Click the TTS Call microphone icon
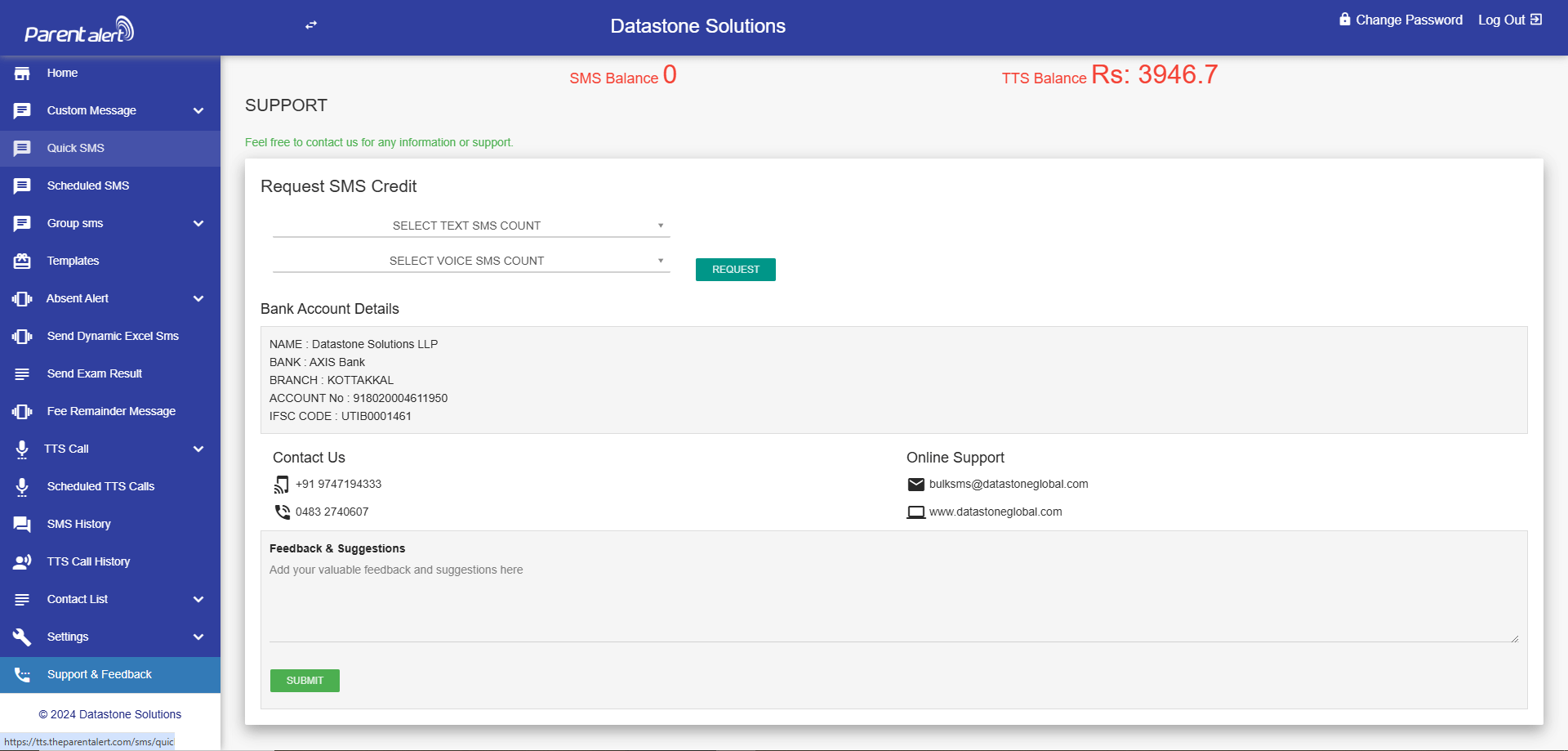The height and width of the screenshot is (751, 1568). click(22, 449)
